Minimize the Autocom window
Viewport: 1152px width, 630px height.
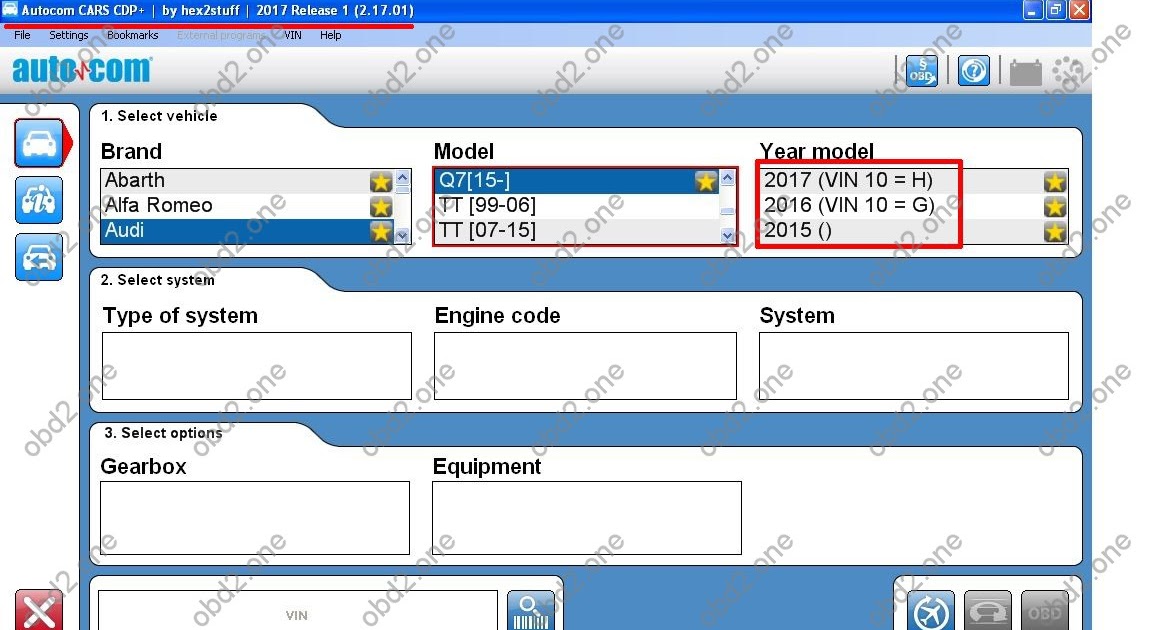pos(1032,10)
